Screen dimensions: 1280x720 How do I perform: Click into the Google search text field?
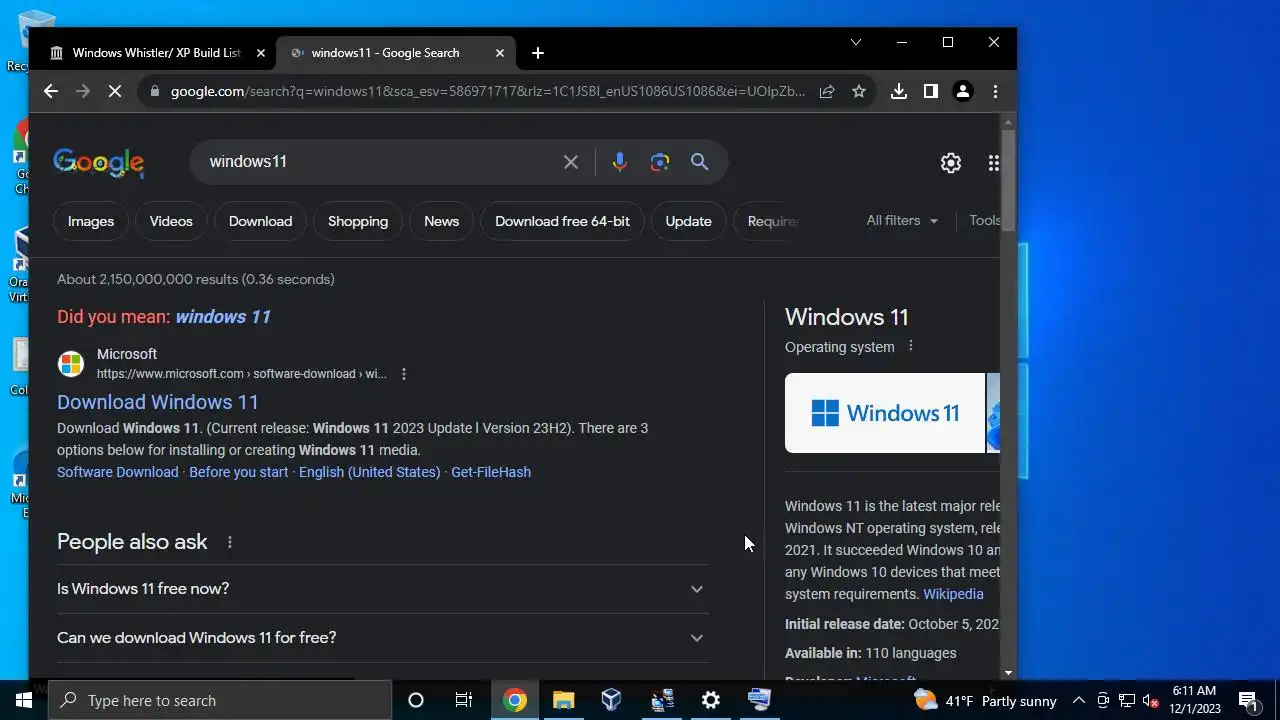pos(380,162)
